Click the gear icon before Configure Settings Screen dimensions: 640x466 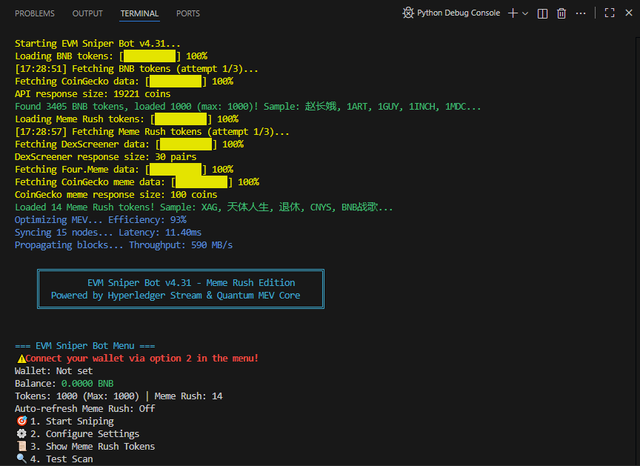pos(22,433)
